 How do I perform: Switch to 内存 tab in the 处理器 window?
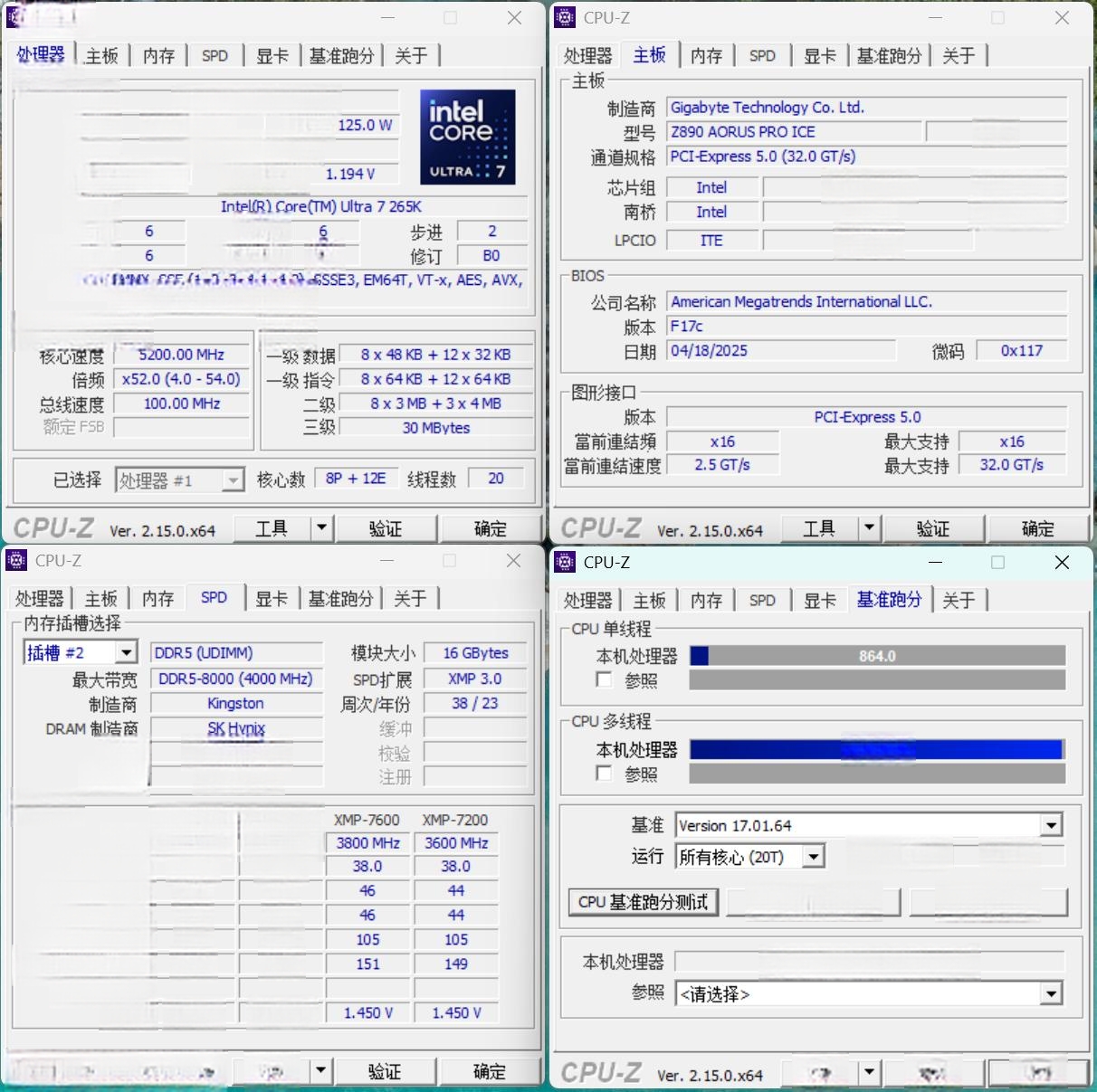tap(158, 56)
